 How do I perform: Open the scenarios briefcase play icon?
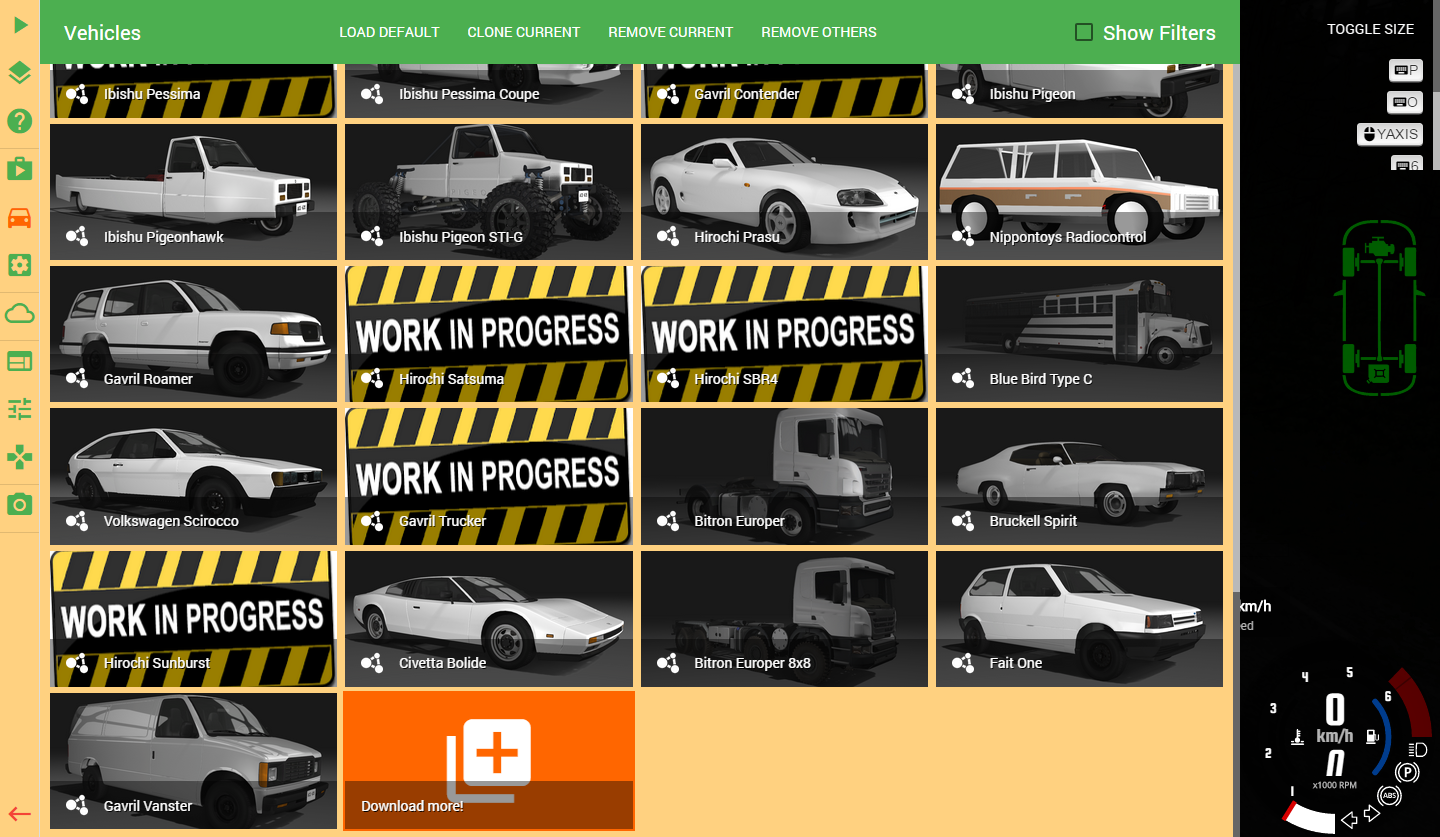point(20,168)
